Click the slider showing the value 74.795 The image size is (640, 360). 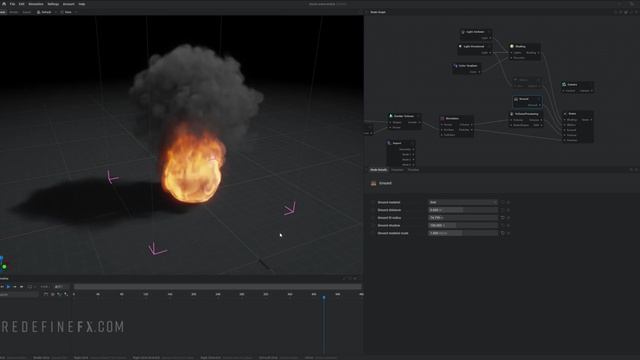[x=463, y=218]
